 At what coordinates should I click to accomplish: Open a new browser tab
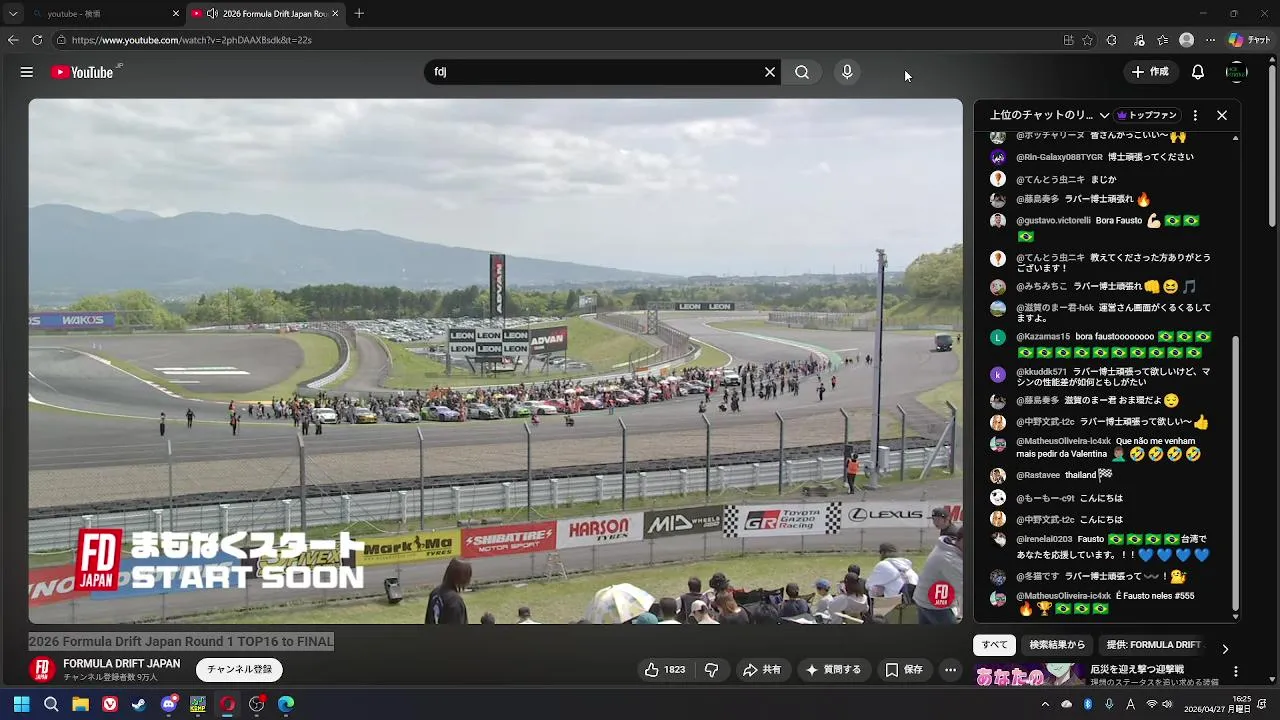[x=359, y=14]
